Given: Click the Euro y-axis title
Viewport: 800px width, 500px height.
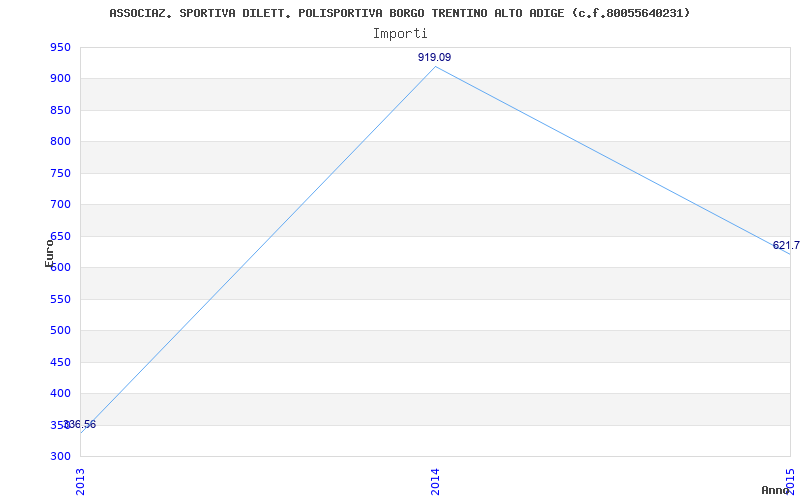Looking at the screenshot, I should coord(49,253).
